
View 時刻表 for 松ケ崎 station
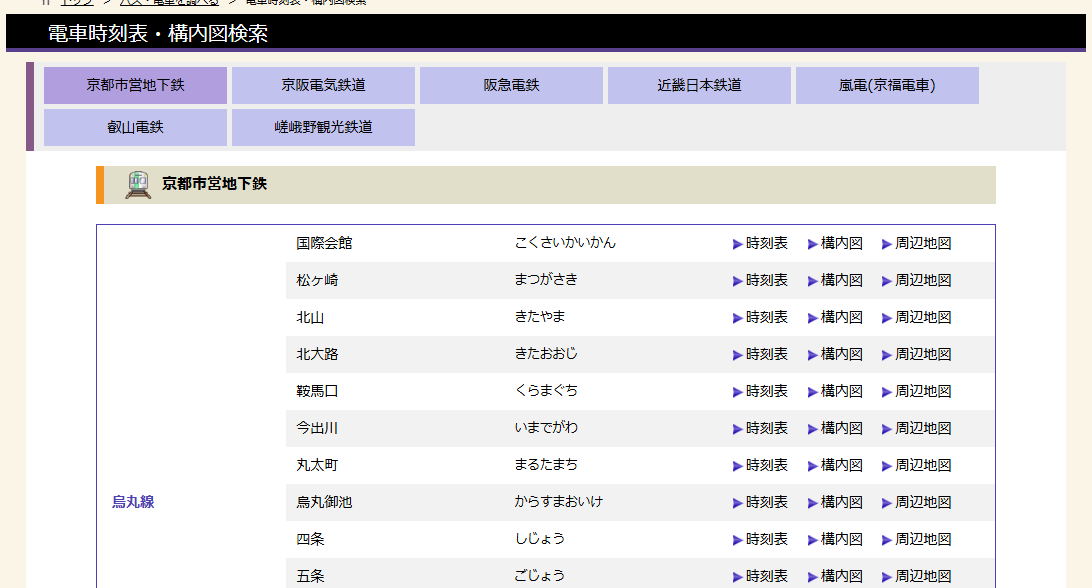pyautogui.click(x=760, y=280)
